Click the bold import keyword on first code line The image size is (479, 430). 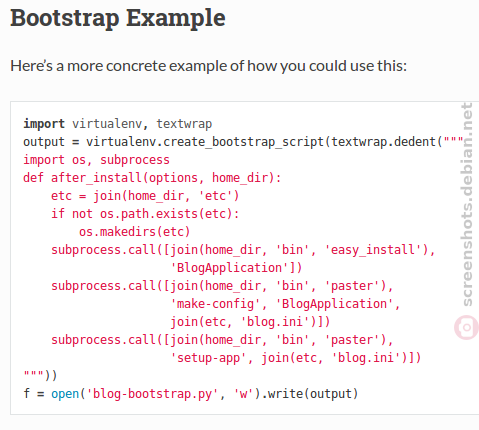[44, 124]
